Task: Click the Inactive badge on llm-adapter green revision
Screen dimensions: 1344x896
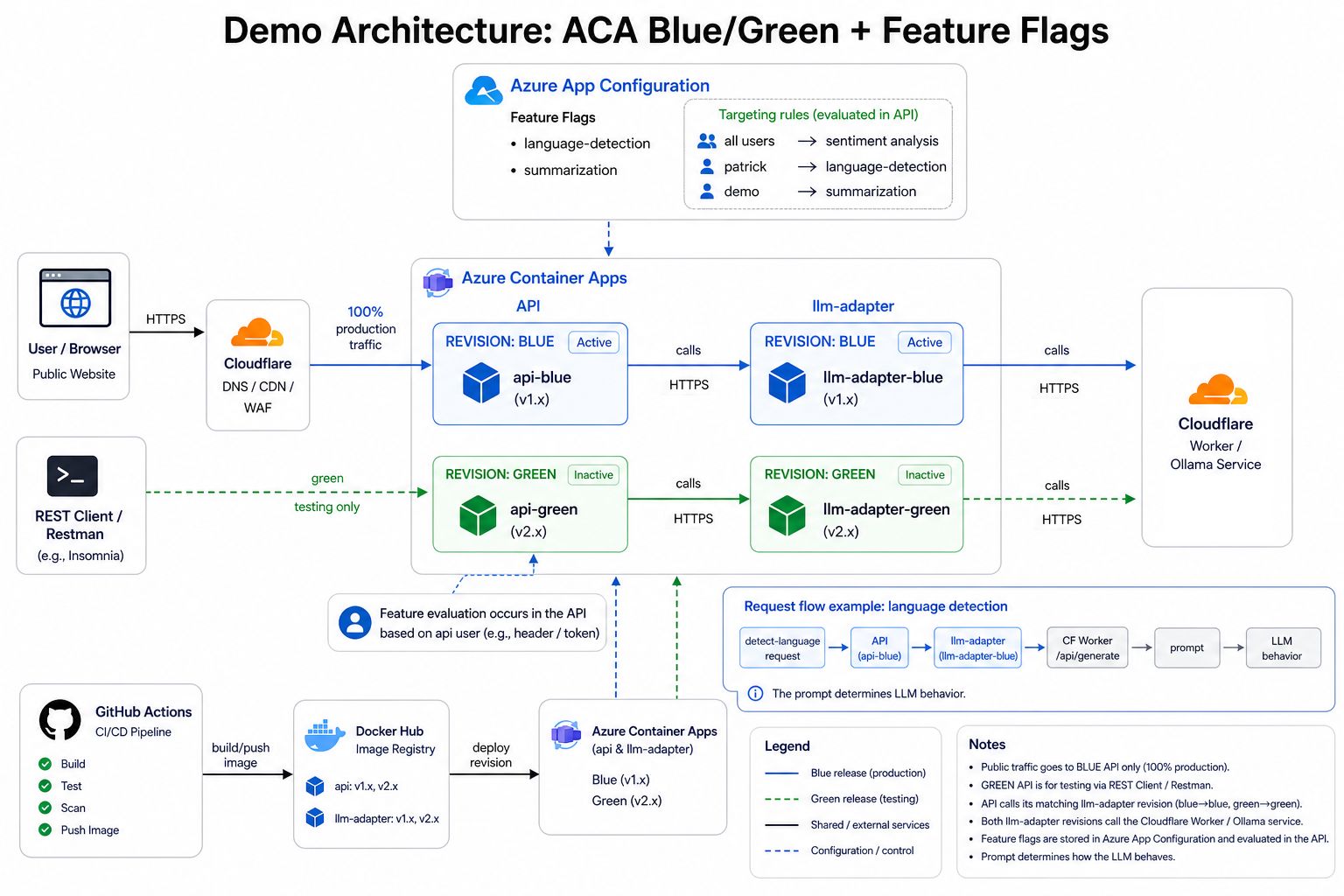Action: pyautogui.click(x=925, y=474)
